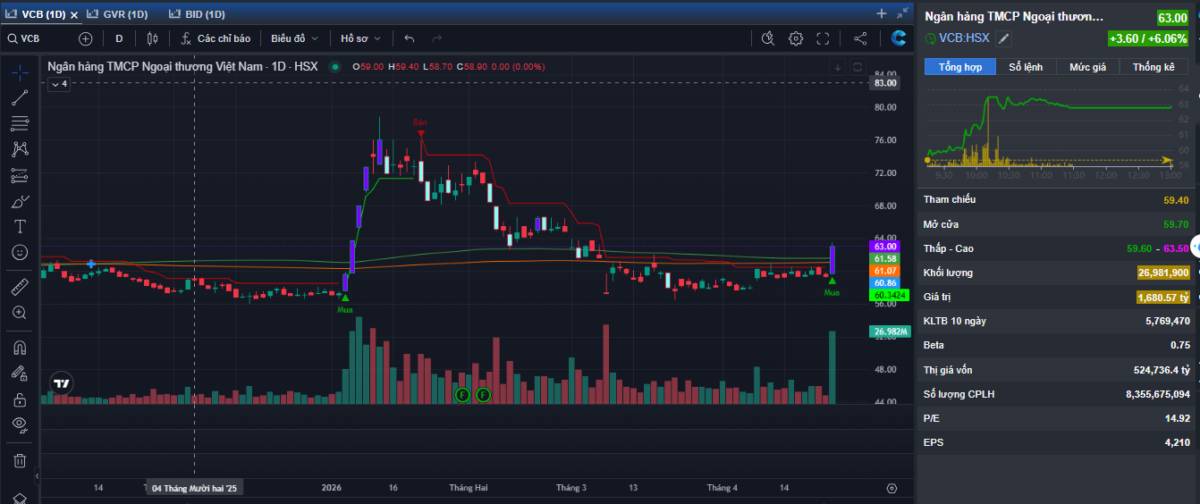The image size is (1200, 504).
Task: Expand the indicator legend showing 4
Action: pos(58,84)
